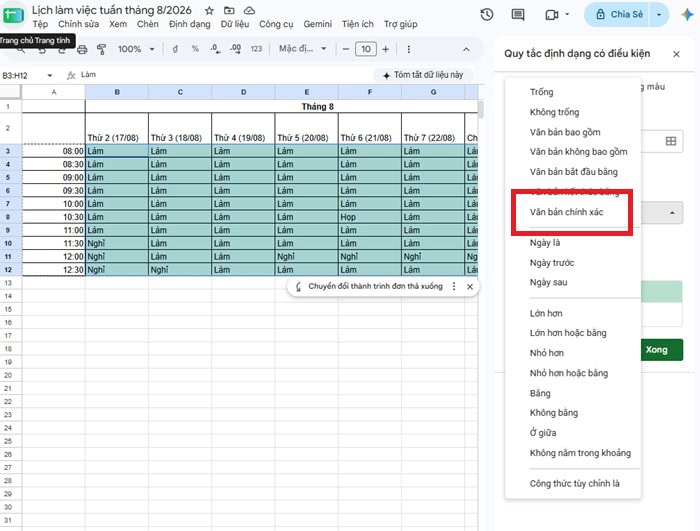The height and width of the screenshot is (531, 700).
Task: Click the print icon in toolbar
Action: point(82,49)
